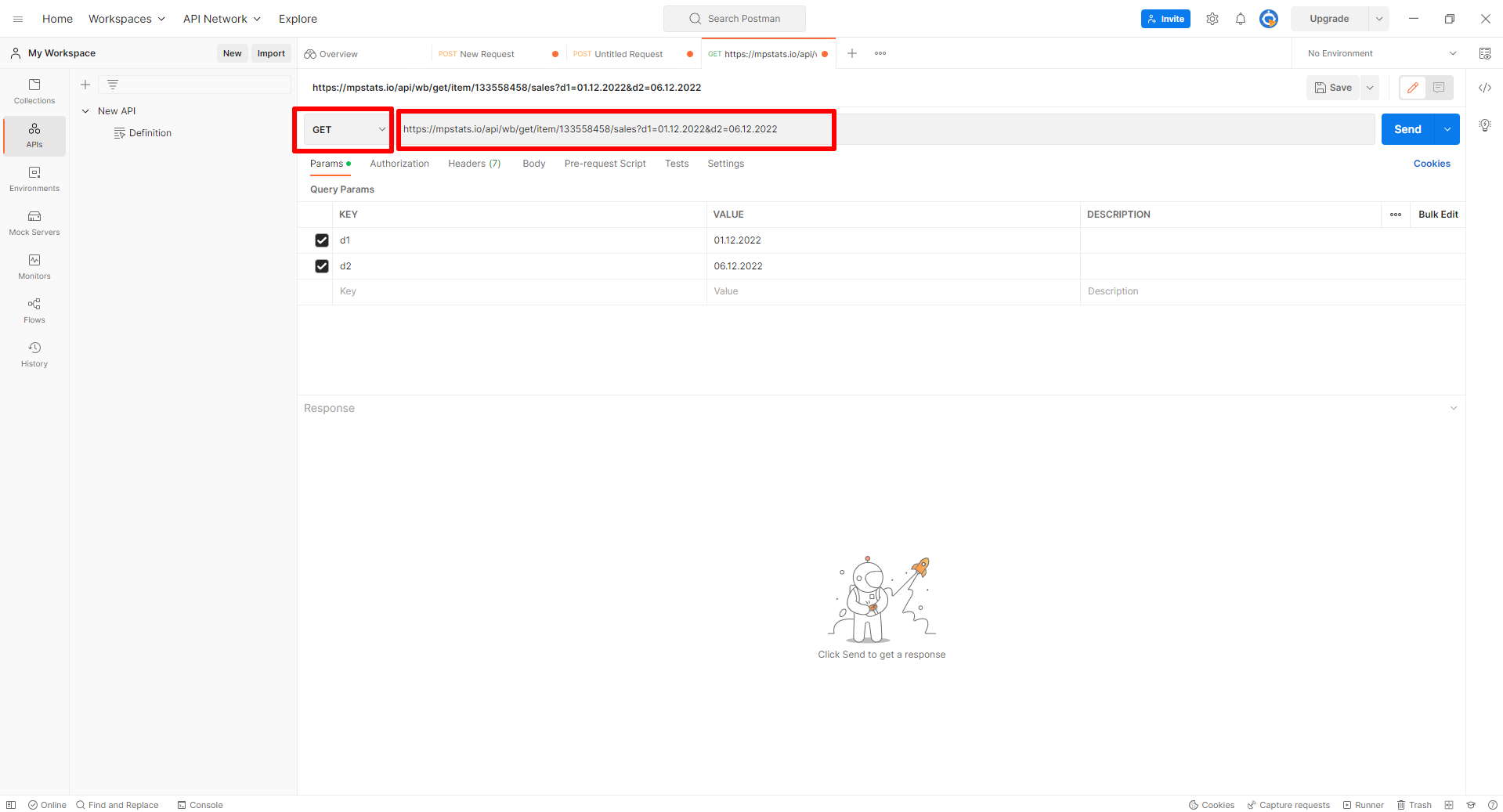Go to Explore in top bar
This screenshot has width=1503, height=812.
coord(298,19)
